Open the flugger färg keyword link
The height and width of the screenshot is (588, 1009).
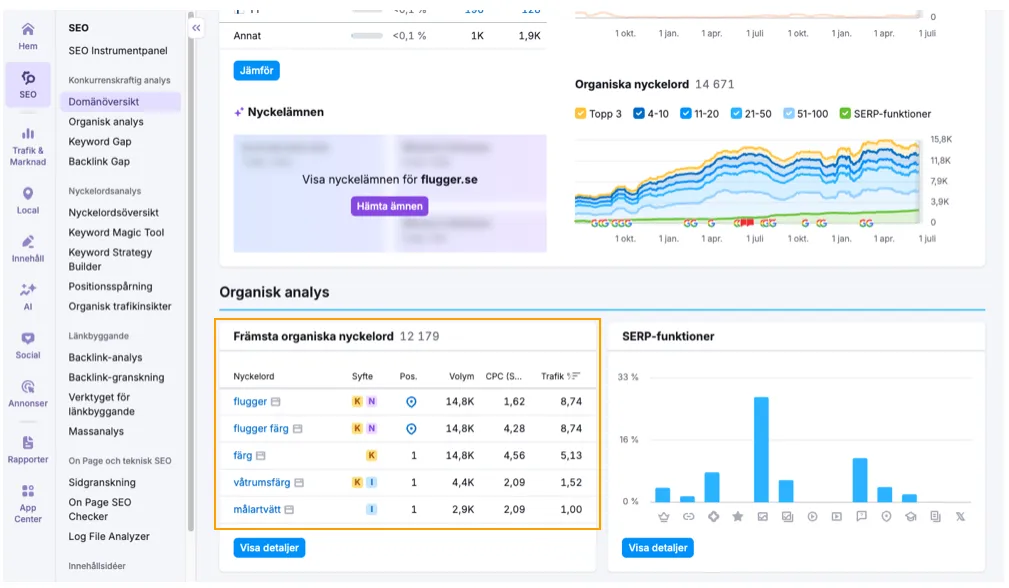[x=261, y=428]
